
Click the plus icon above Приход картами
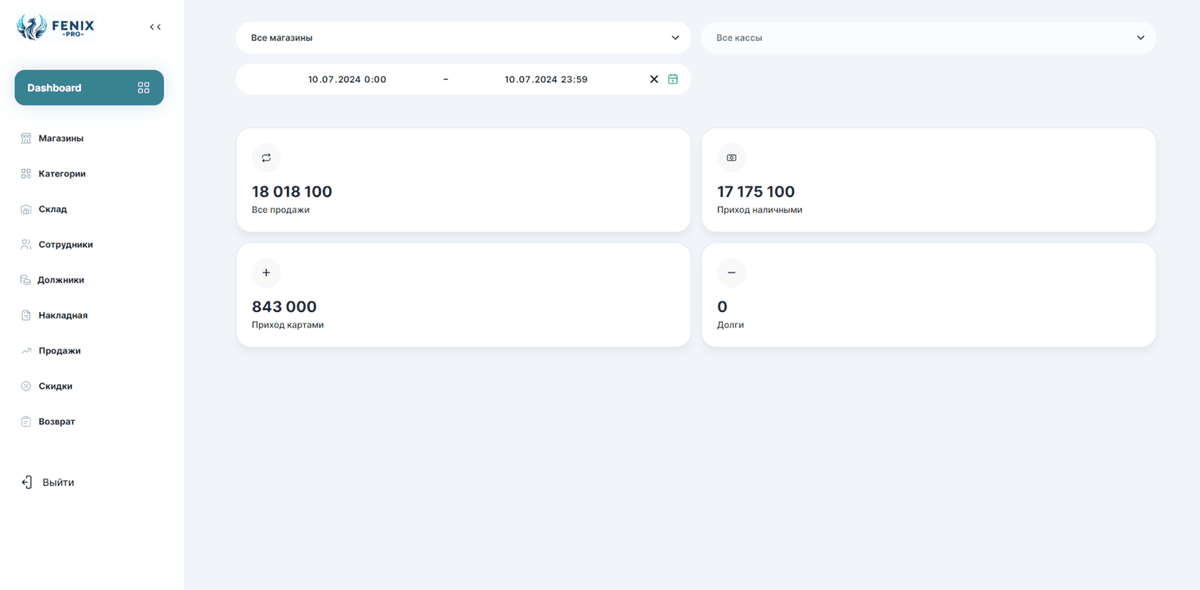266,273
